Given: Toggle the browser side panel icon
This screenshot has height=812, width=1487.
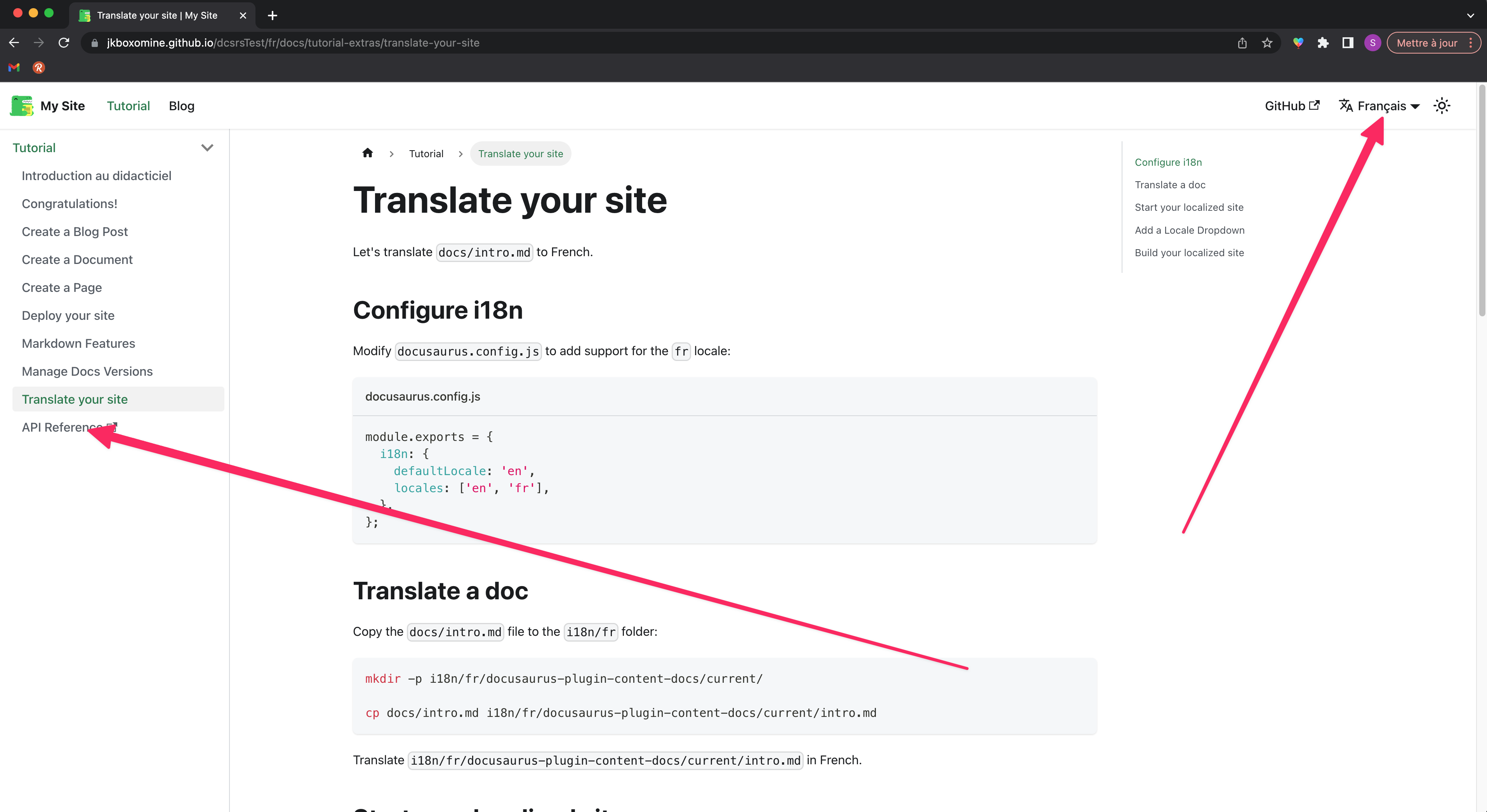Looking at the screenshot, I should coord(1348,43).
